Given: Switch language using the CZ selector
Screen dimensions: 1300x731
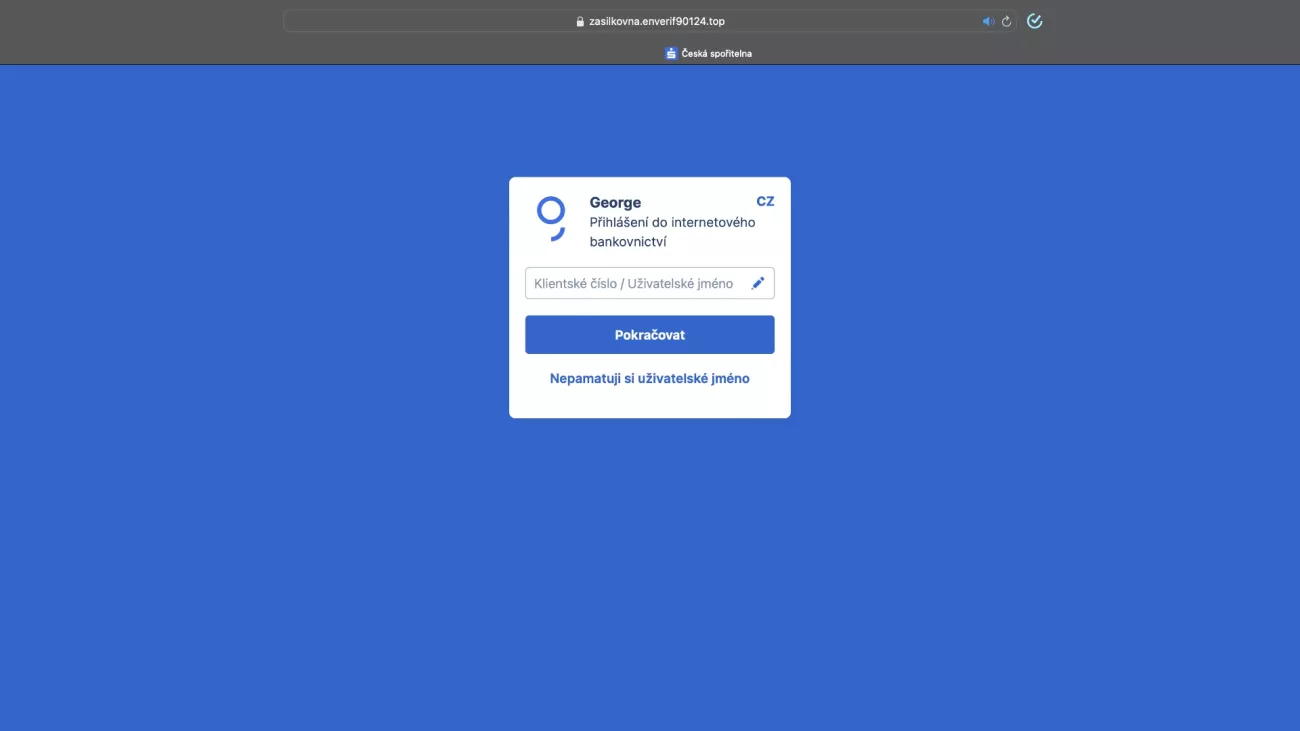Looking at the screenshot, I should click(765, 201).
